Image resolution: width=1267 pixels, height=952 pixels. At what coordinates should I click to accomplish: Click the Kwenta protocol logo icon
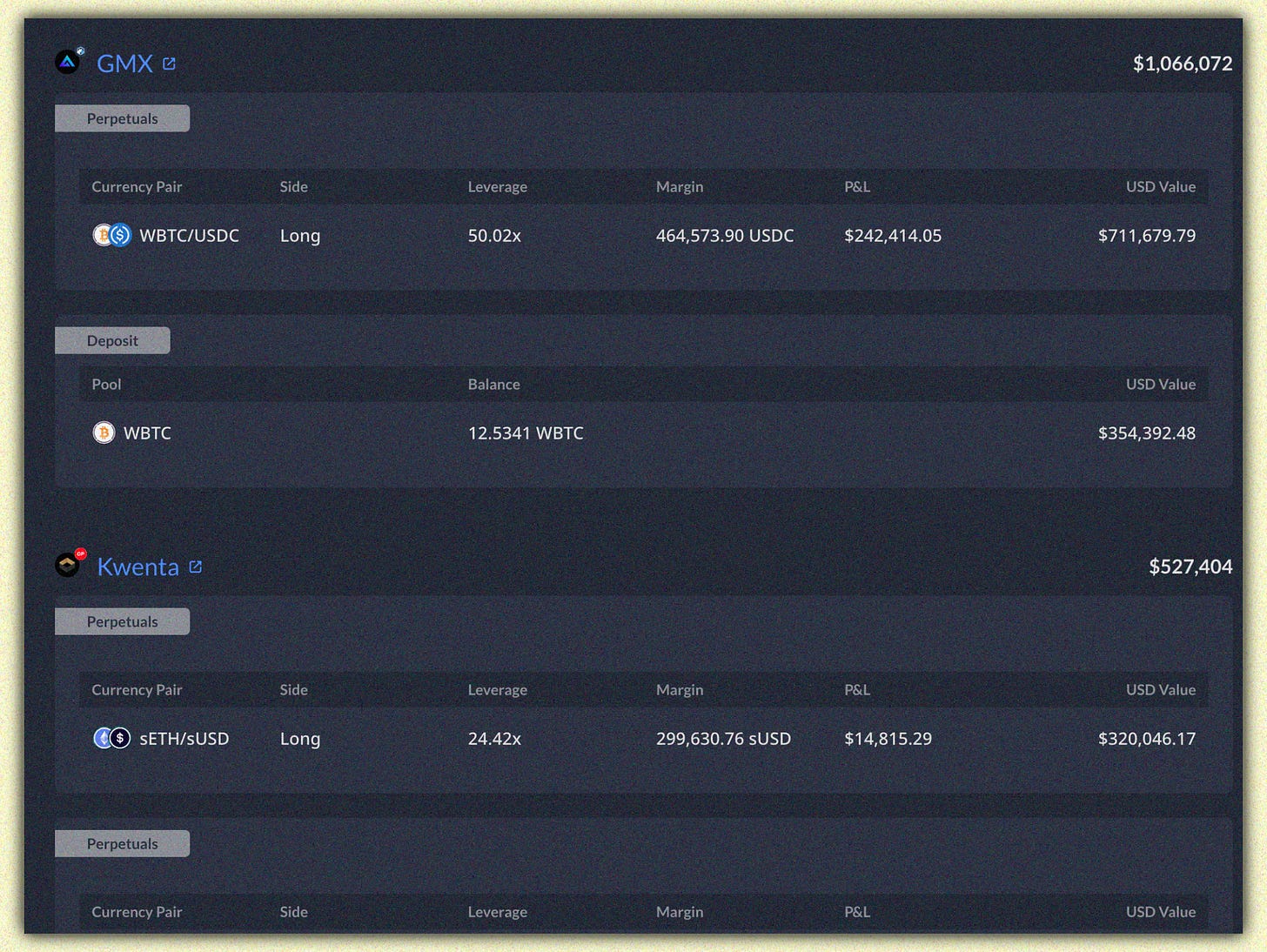click(x=70, y=564)
